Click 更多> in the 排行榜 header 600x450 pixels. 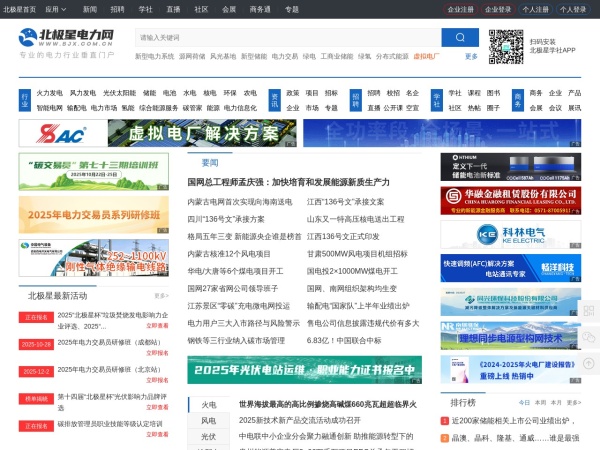click(x=574, y=403)
